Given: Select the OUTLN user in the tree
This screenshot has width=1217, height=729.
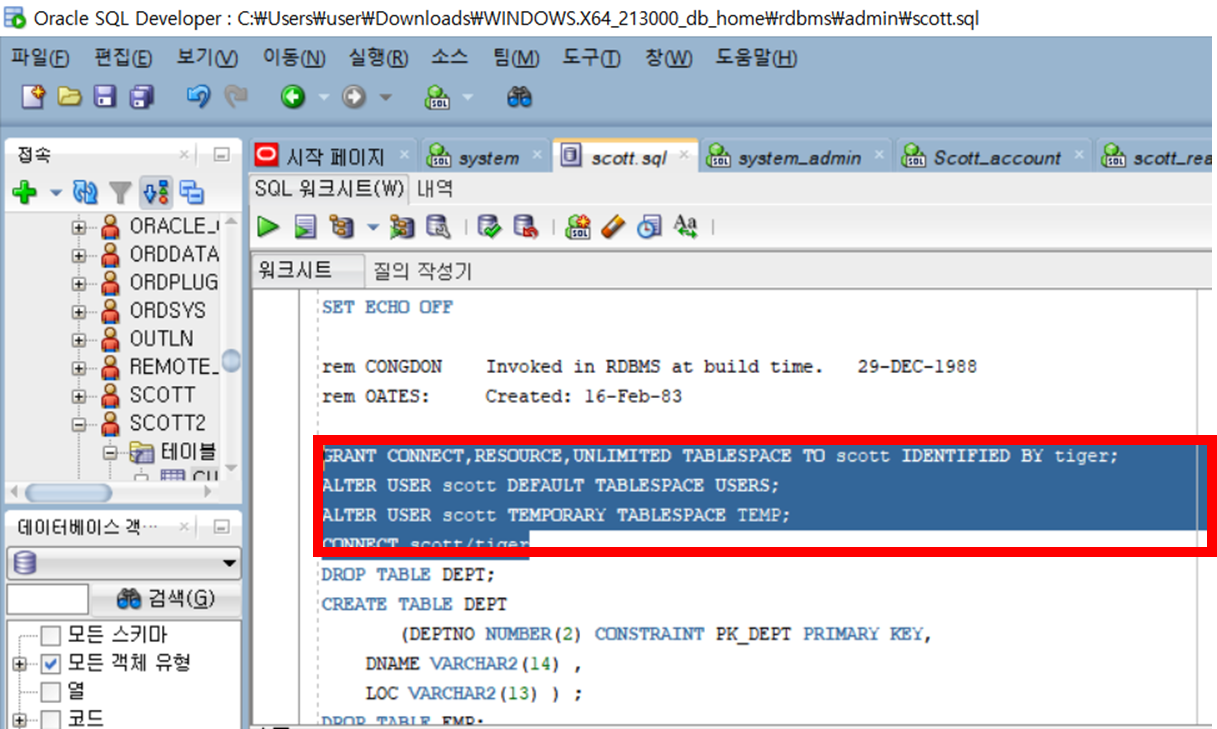Looking at the screenshot, I should [x=161, y=339].
